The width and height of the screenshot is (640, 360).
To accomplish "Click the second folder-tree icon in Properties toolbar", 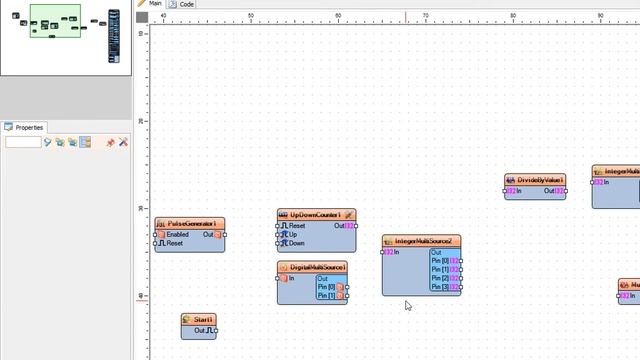I will [73, 142].
